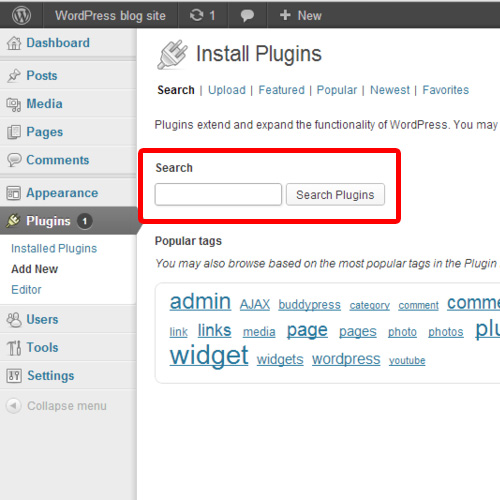Viewport: 500px width, 500px height.
Task: Open the Appearance icon in sidebar
Action: (x=14, y=193)
